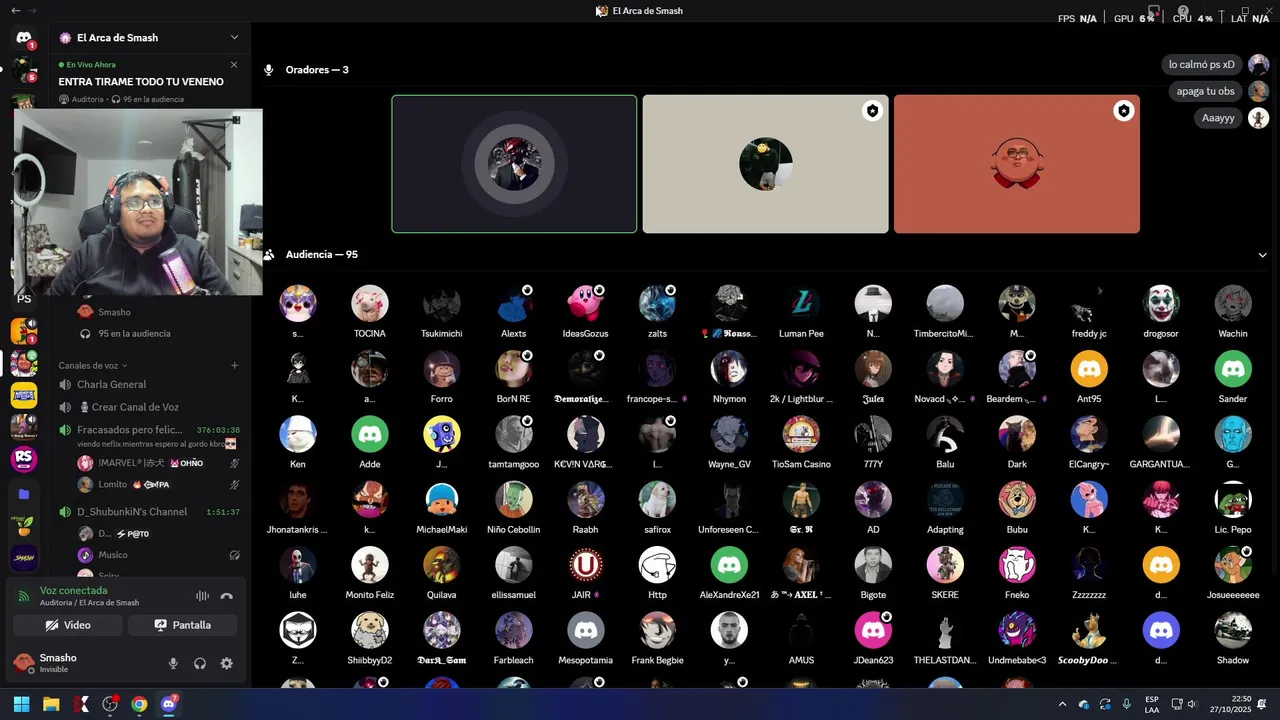The height and width of the screenshot is (720, 1280).
Task: Open the purple SMASH server icon
Action: tap(24, 558)
